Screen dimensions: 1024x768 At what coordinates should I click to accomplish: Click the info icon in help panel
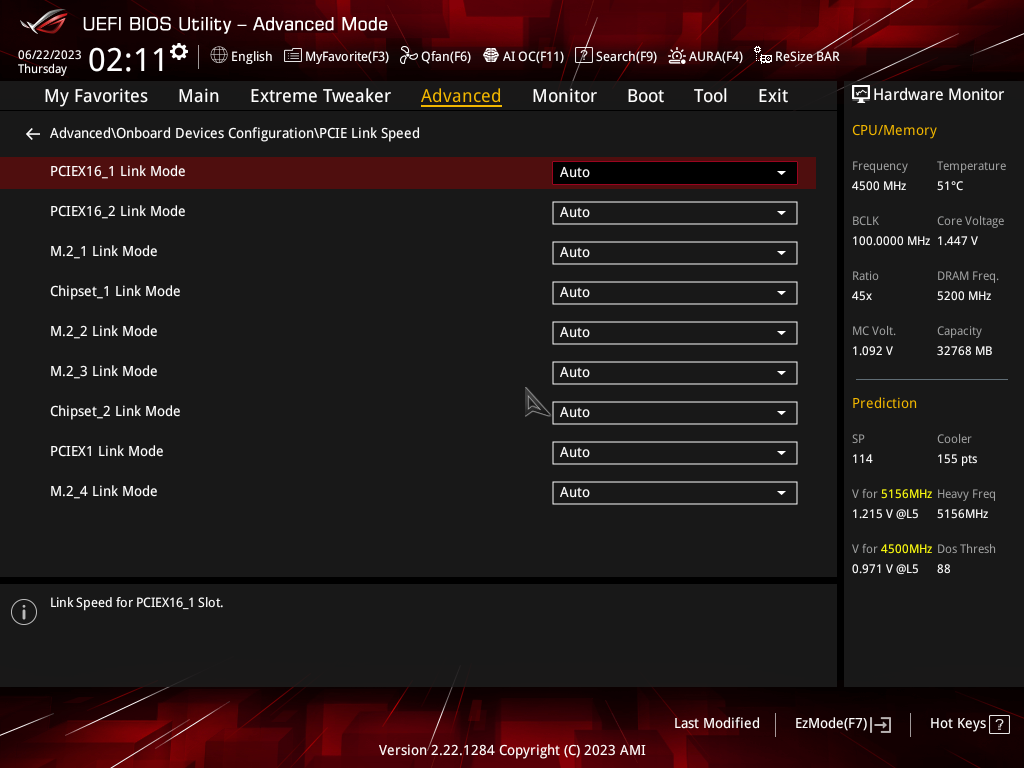tap(24, 612)
